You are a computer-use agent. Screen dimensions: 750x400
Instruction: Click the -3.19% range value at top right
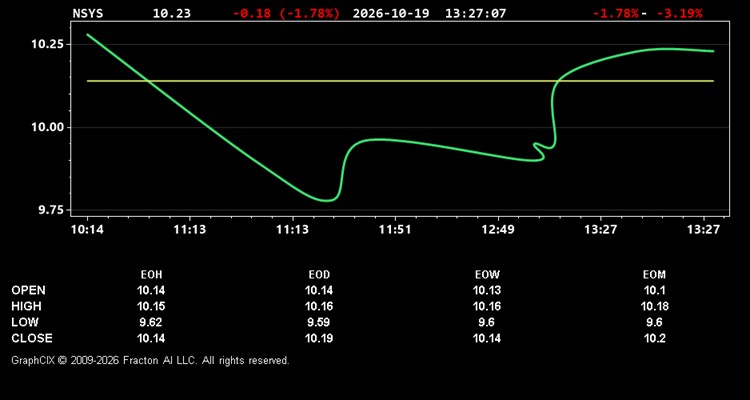pyautogui.click(x=679, y=13)
